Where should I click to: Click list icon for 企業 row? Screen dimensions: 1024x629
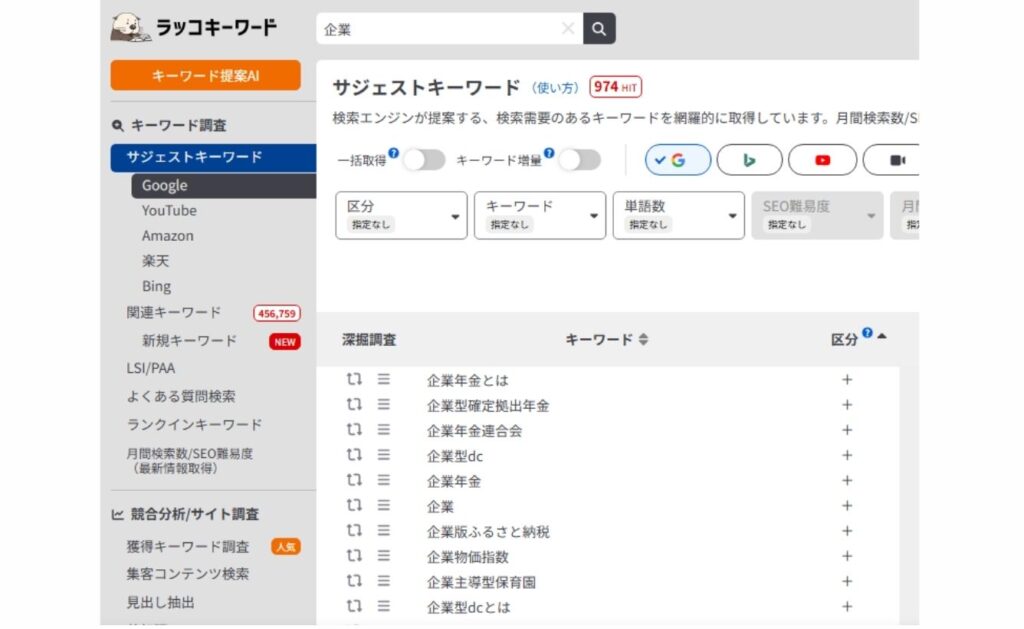(x=383, y=506)
